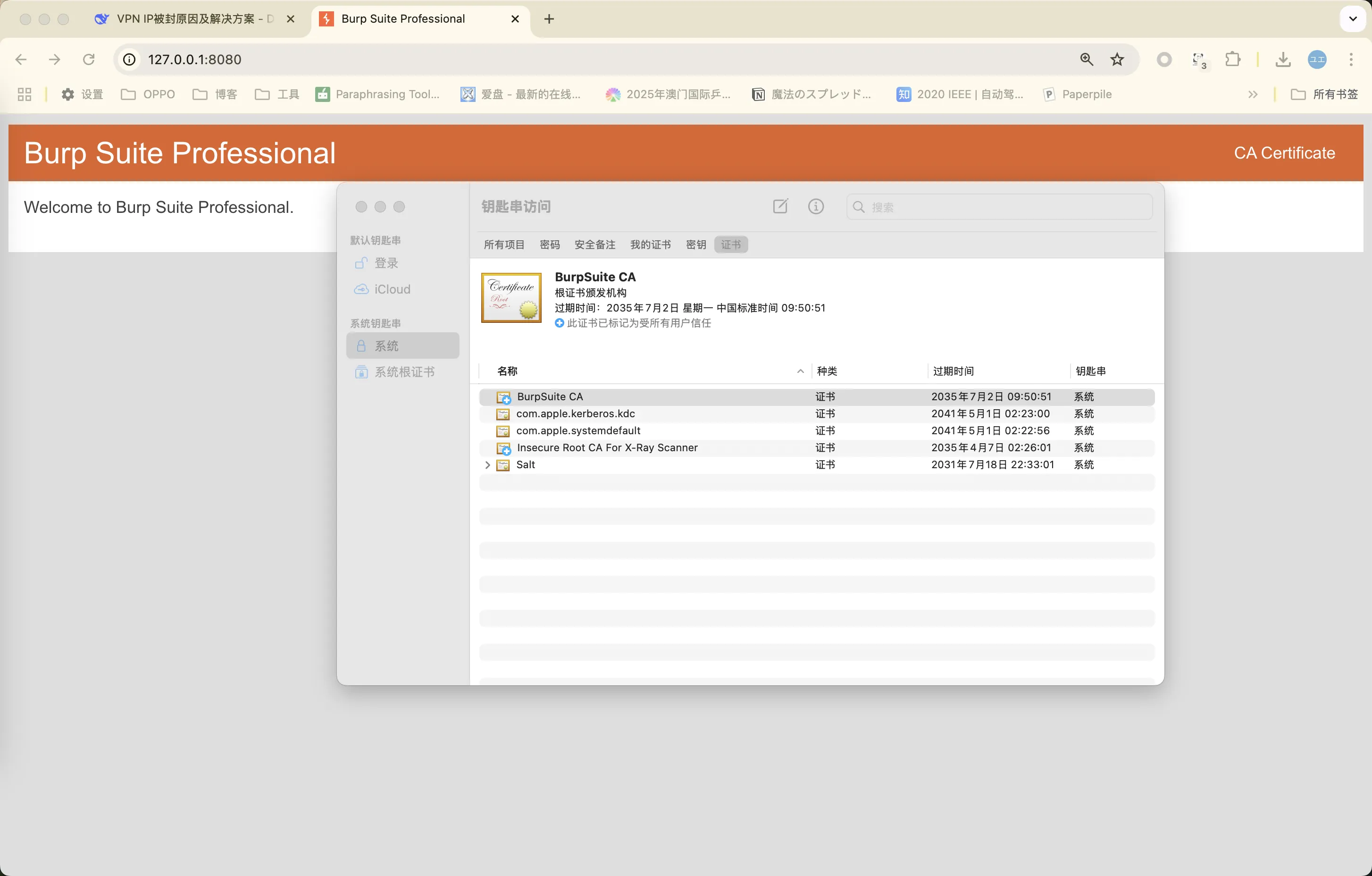Sort by the 名称 column header

click(x=645, y=371)
